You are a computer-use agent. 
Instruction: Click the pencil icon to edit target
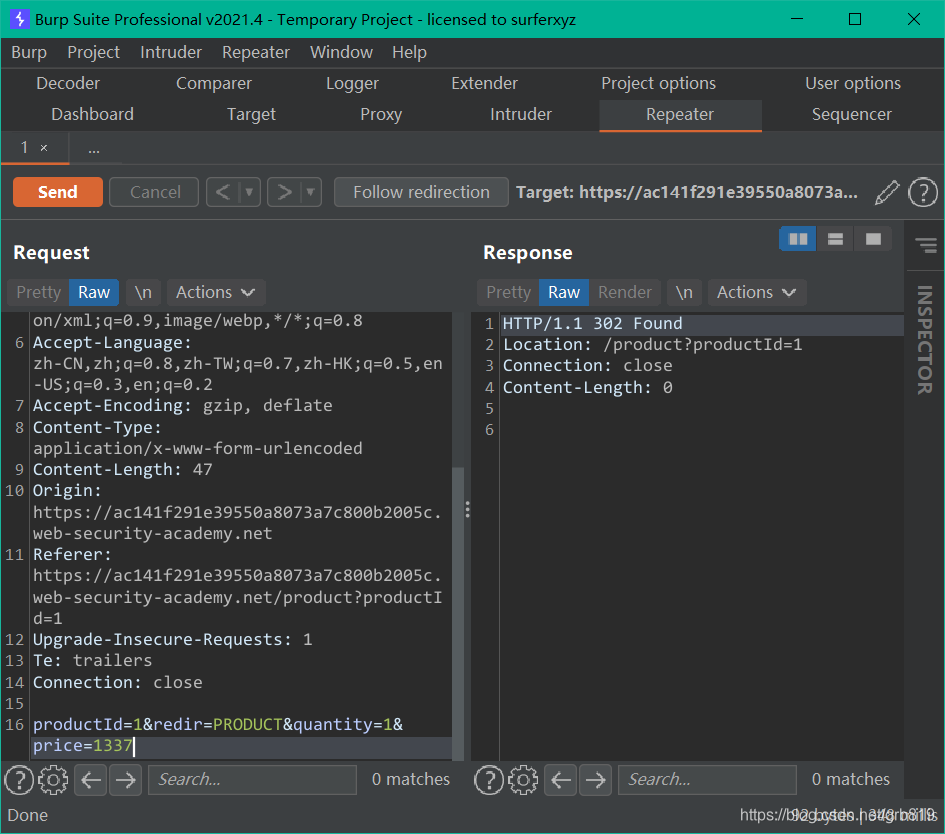(887, 192)
